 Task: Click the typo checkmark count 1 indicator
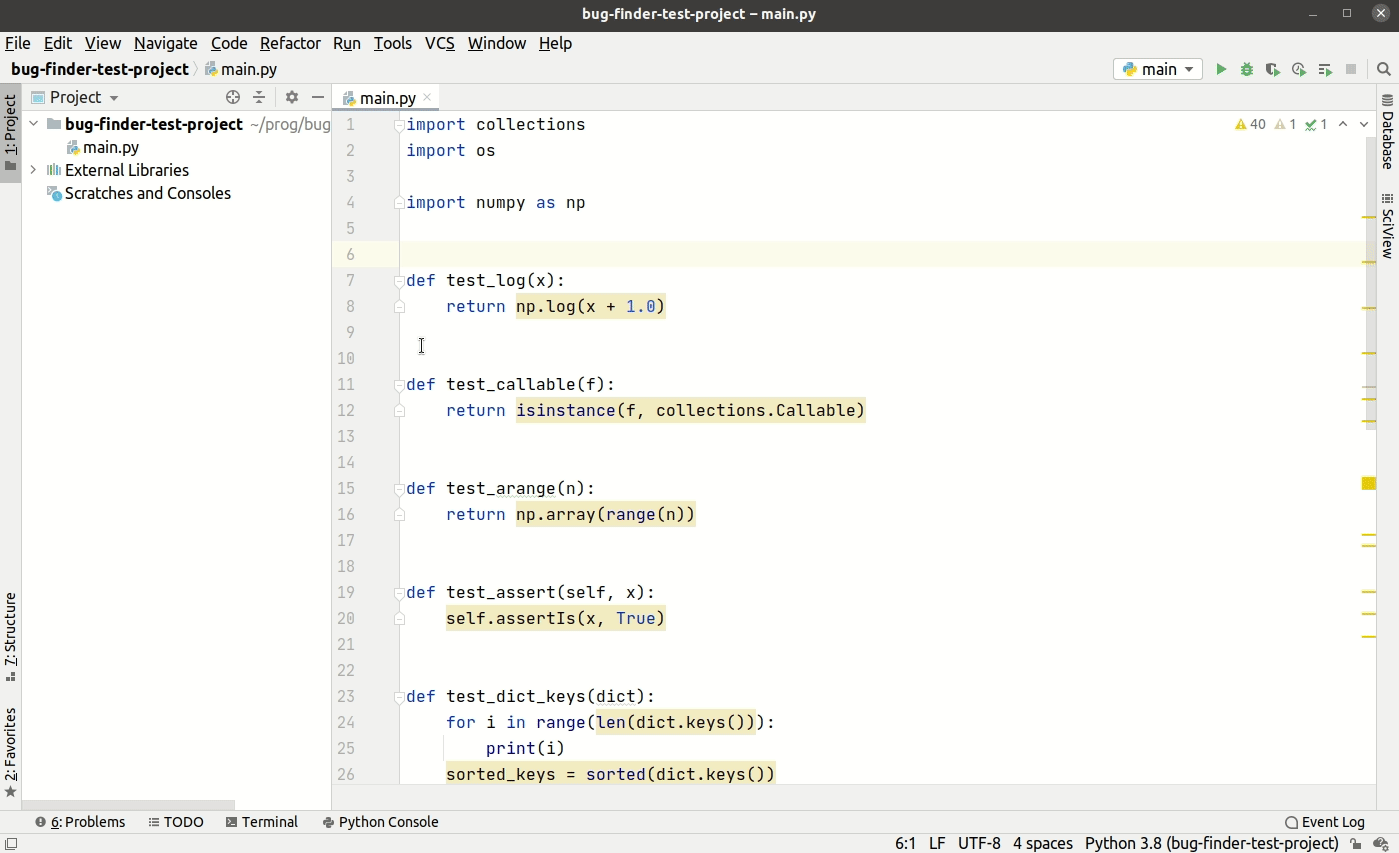[x=1317, y=124]
